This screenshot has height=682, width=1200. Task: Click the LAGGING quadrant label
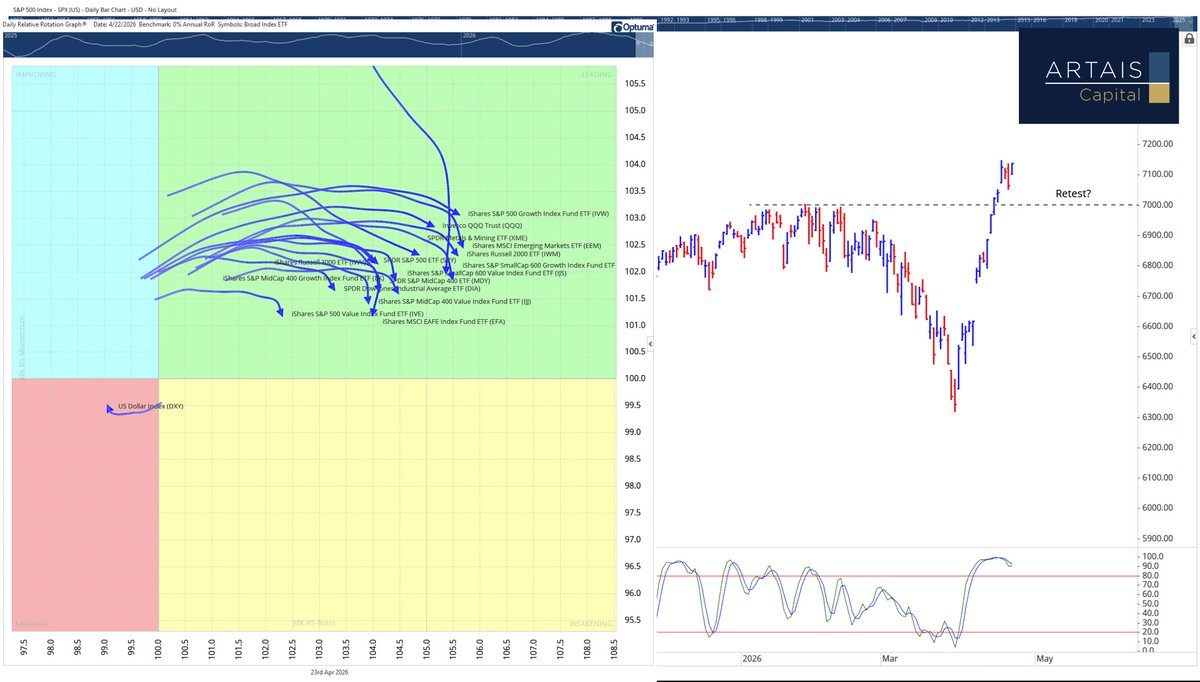tap(33, 623)
